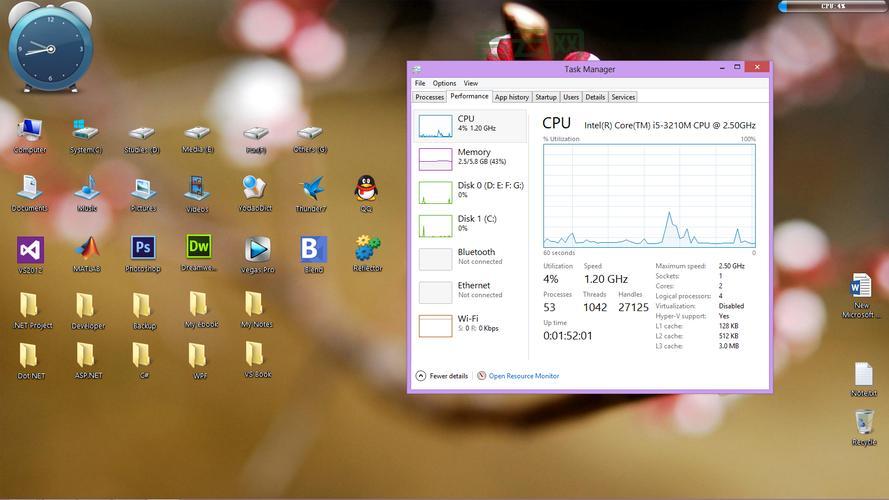This screenshot has width=889, height=500.
Task: Open the Media (E) drive icon
Action: tap(197, 139)
